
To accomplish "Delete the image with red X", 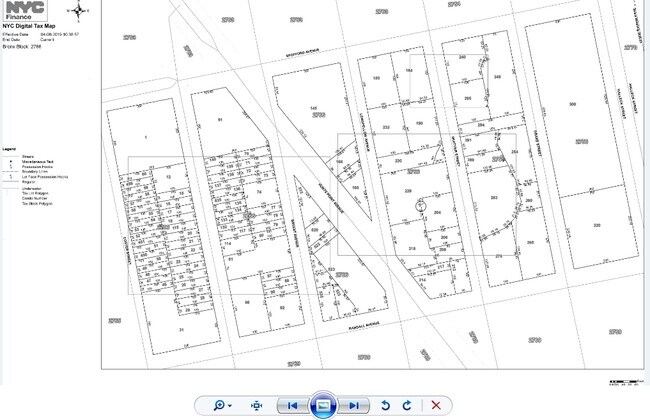I will 435,404.
